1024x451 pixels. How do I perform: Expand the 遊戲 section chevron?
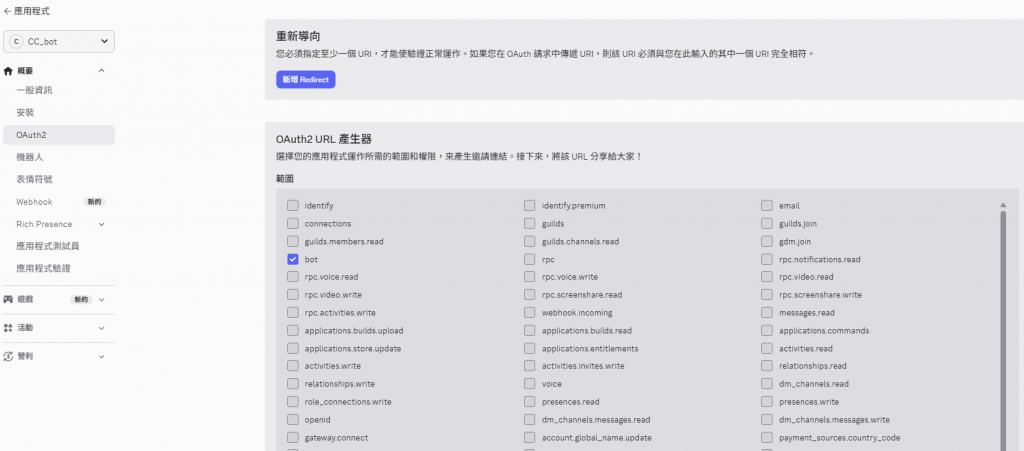(x=101, y=300)
